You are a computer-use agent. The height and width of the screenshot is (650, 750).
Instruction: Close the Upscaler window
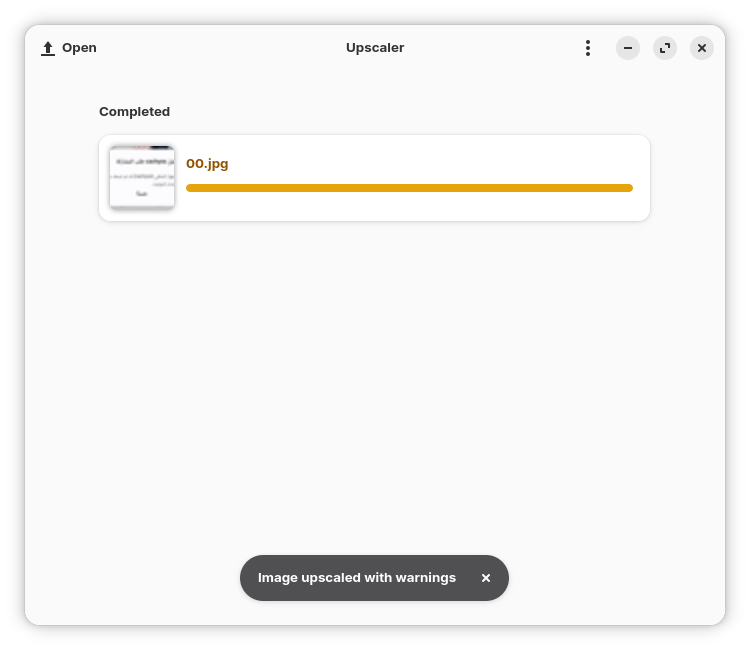702,48
